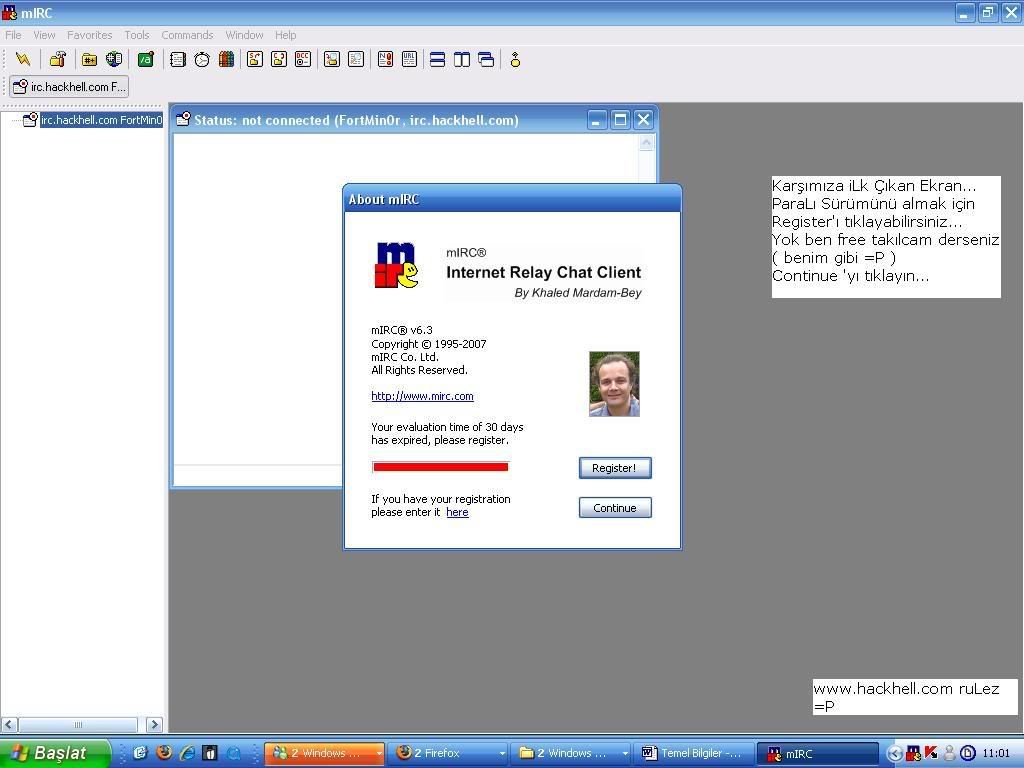1024x768 pixels.
Task: Select the irc.hackhell.com F... switchbar button
Action: pyautogui.click(x=69, y=87)
